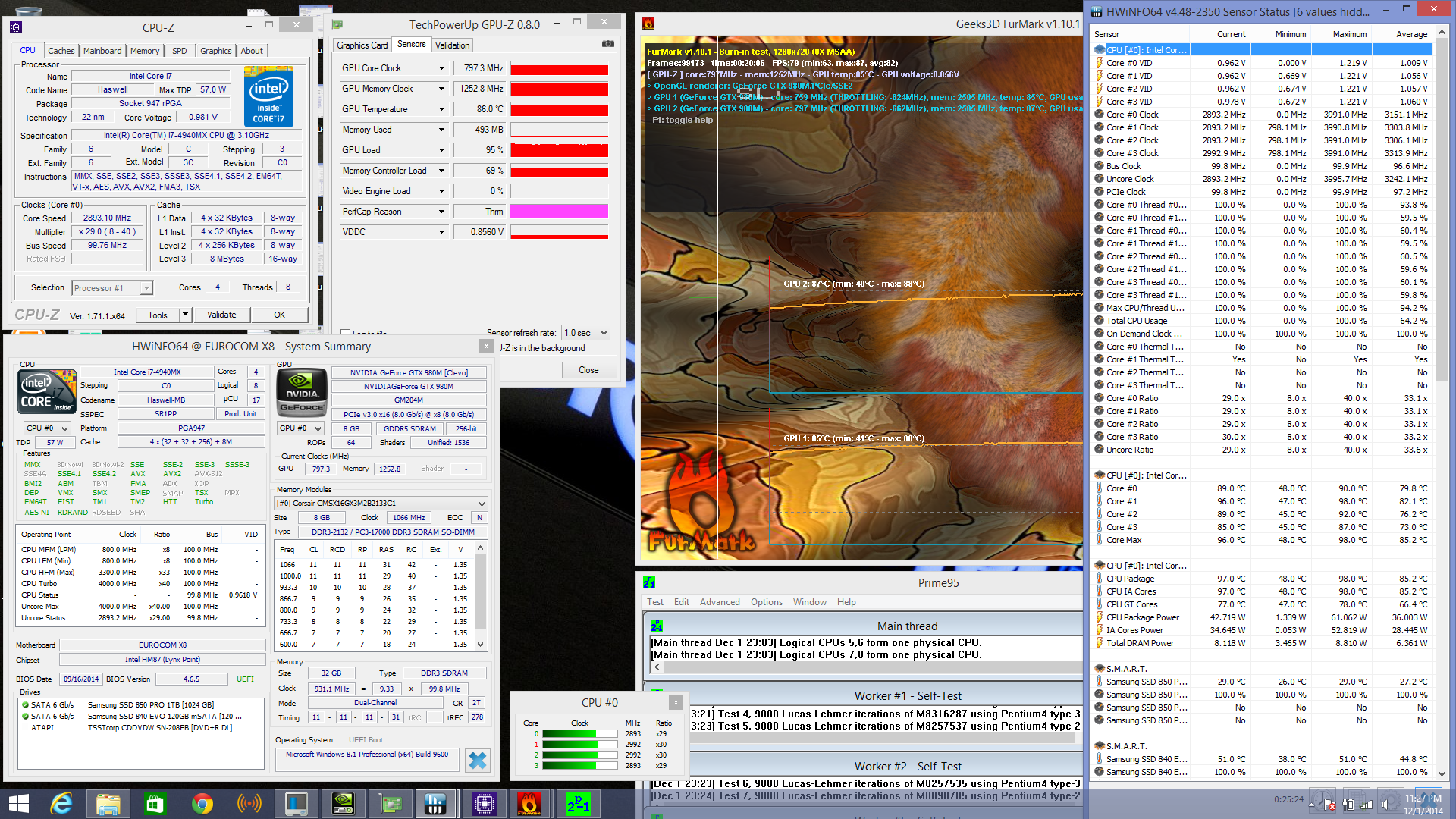Image resolution: width=1456 pixels, height=819 pixels.
Task: Click the OK button in CPU-Z
Action: pyautogui.click(x=280, y=315)
